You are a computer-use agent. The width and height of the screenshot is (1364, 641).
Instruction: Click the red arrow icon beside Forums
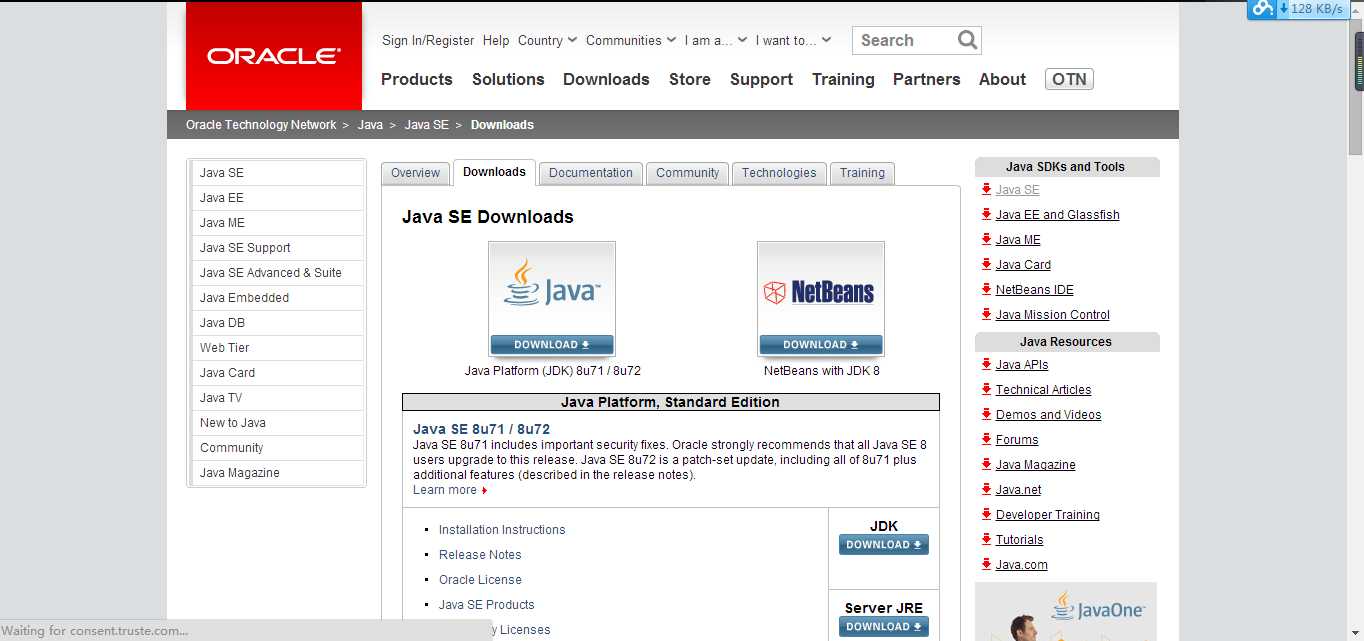point(986,439)
